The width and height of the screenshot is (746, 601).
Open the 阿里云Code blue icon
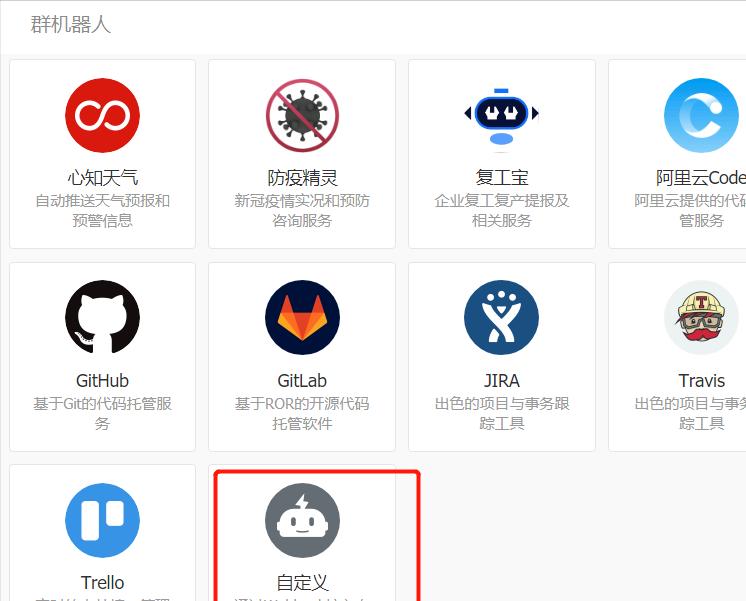tap(701, 115)
